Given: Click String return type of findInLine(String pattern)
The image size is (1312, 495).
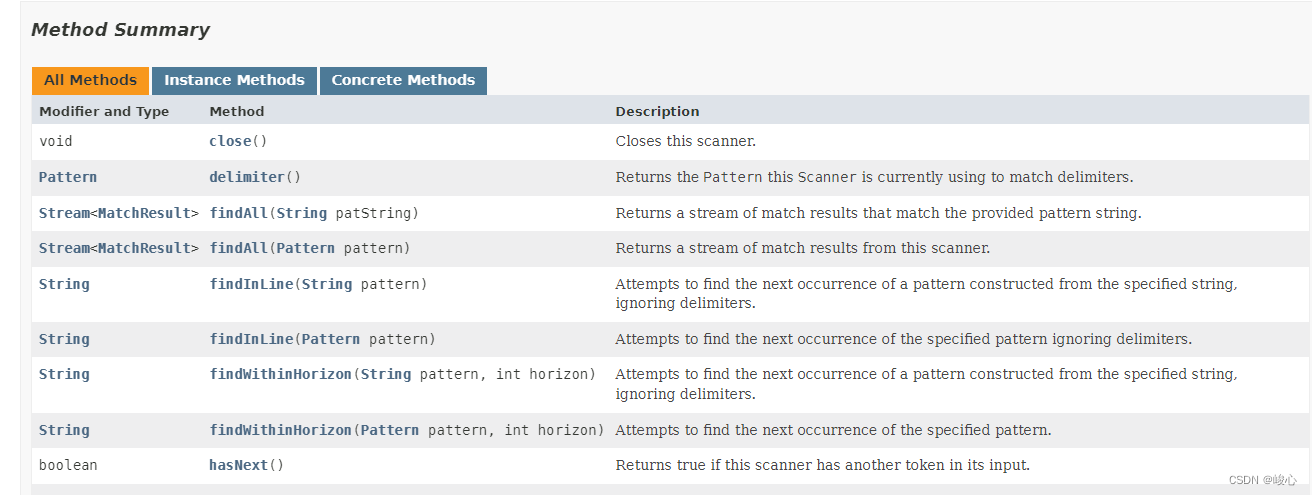Looking at the screenshot, I should (x=64, y=284).
